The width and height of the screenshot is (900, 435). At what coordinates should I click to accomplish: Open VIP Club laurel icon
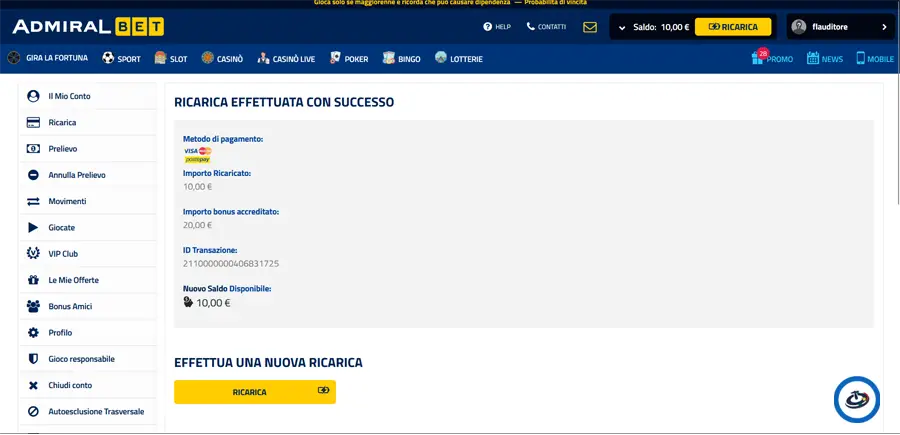point(33,254)
